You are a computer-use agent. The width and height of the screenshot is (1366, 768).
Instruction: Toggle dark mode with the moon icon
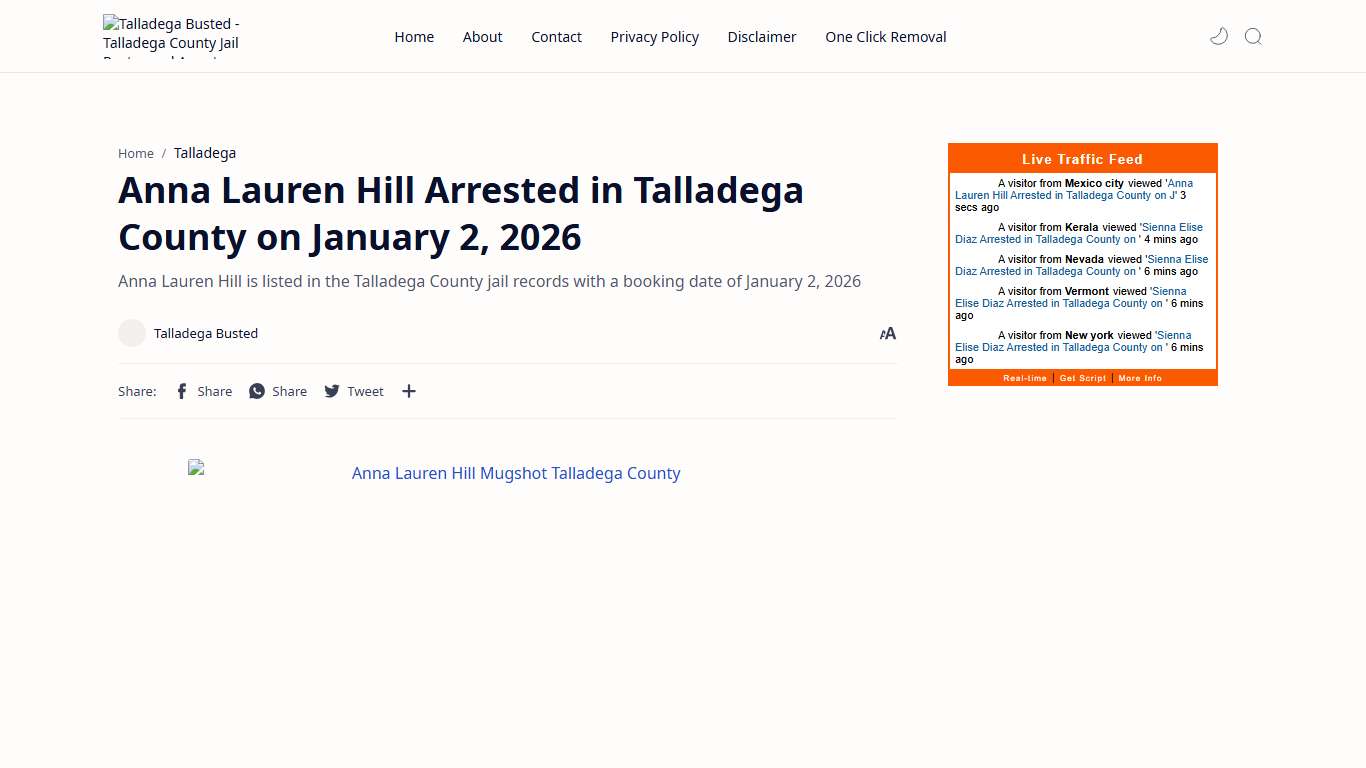point(1218,35)
